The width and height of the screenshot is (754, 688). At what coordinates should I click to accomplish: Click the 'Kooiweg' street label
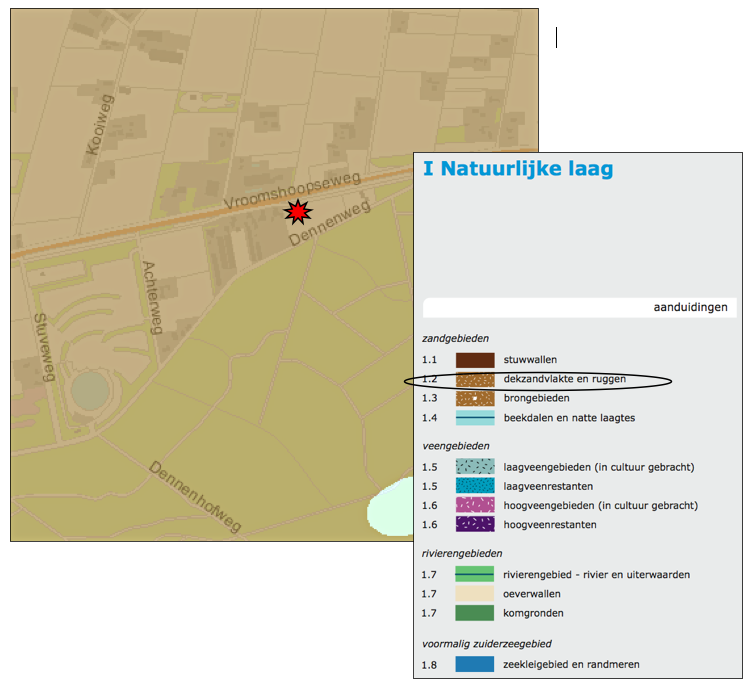click(x=100, y=125)
